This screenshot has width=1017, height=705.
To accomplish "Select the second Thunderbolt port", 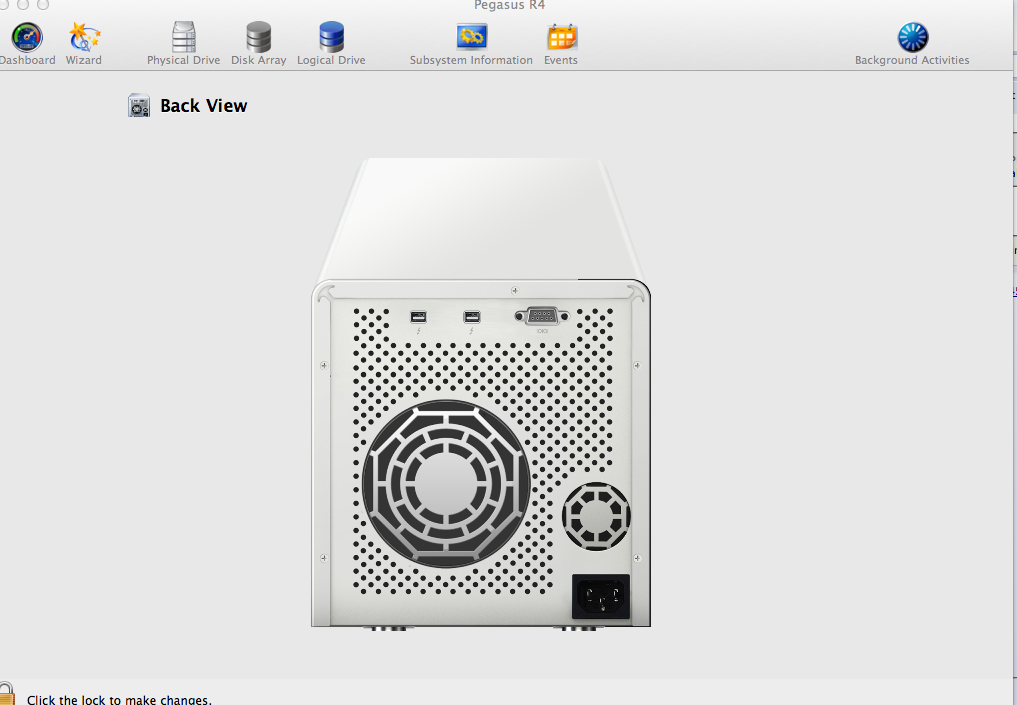I will 472,317.
